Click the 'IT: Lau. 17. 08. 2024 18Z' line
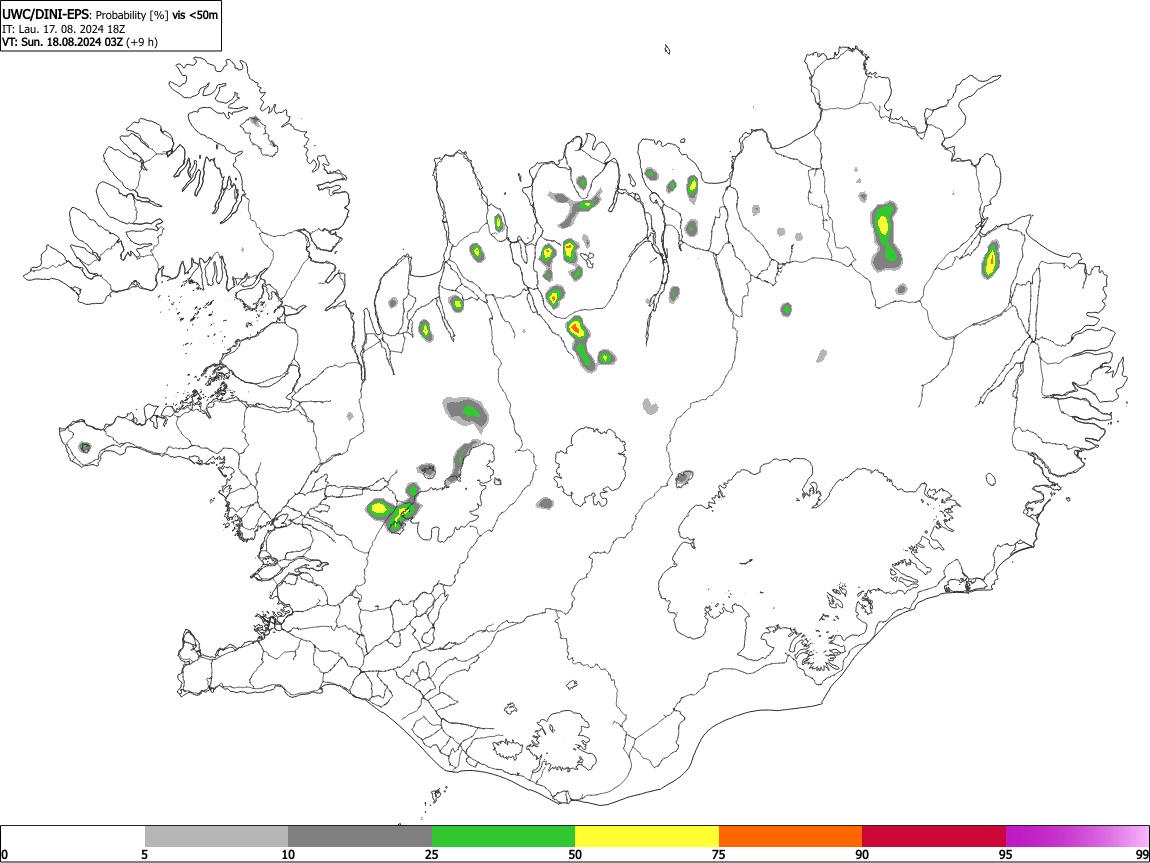The image size is (1150, 863). 64,29
